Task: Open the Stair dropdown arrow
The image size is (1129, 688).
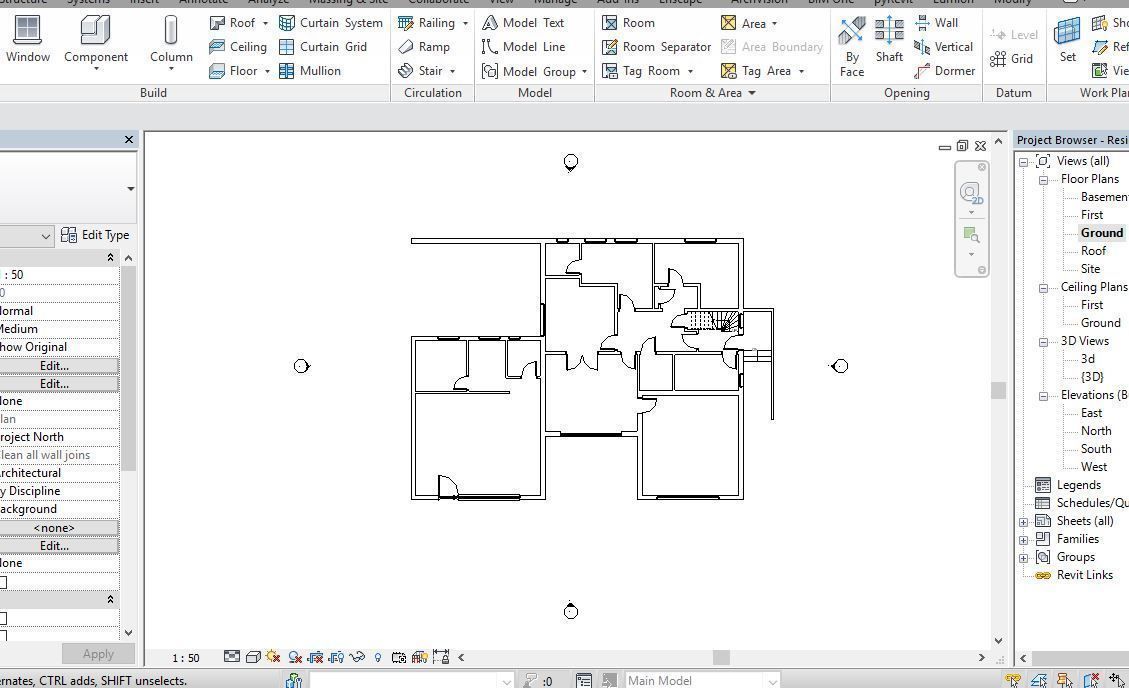Action: (x=453, y=71)
